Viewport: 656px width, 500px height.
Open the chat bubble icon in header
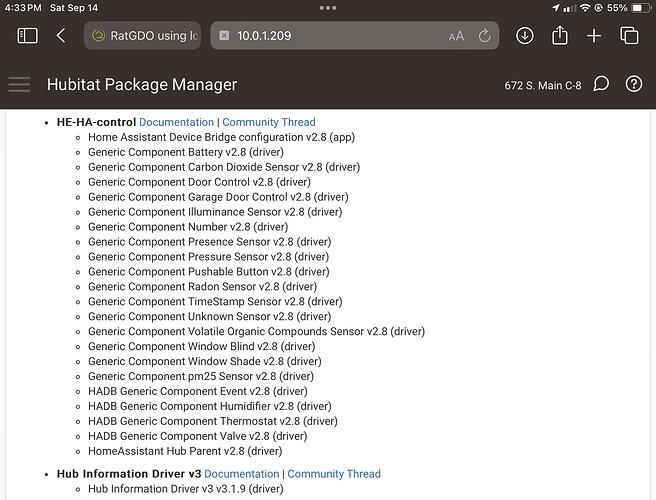601,84
